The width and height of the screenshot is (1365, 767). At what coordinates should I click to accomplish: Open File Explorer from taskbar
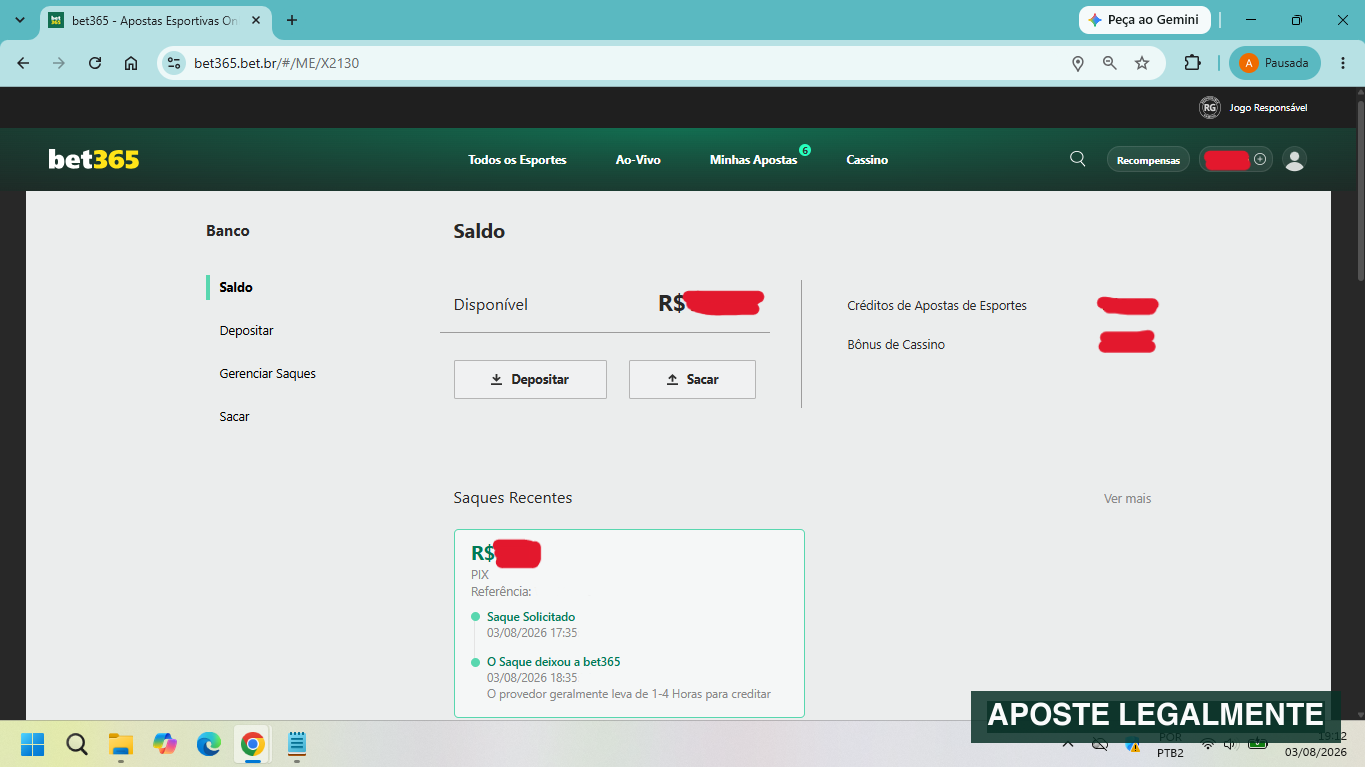pyautogui.click(x=121, y=744)
